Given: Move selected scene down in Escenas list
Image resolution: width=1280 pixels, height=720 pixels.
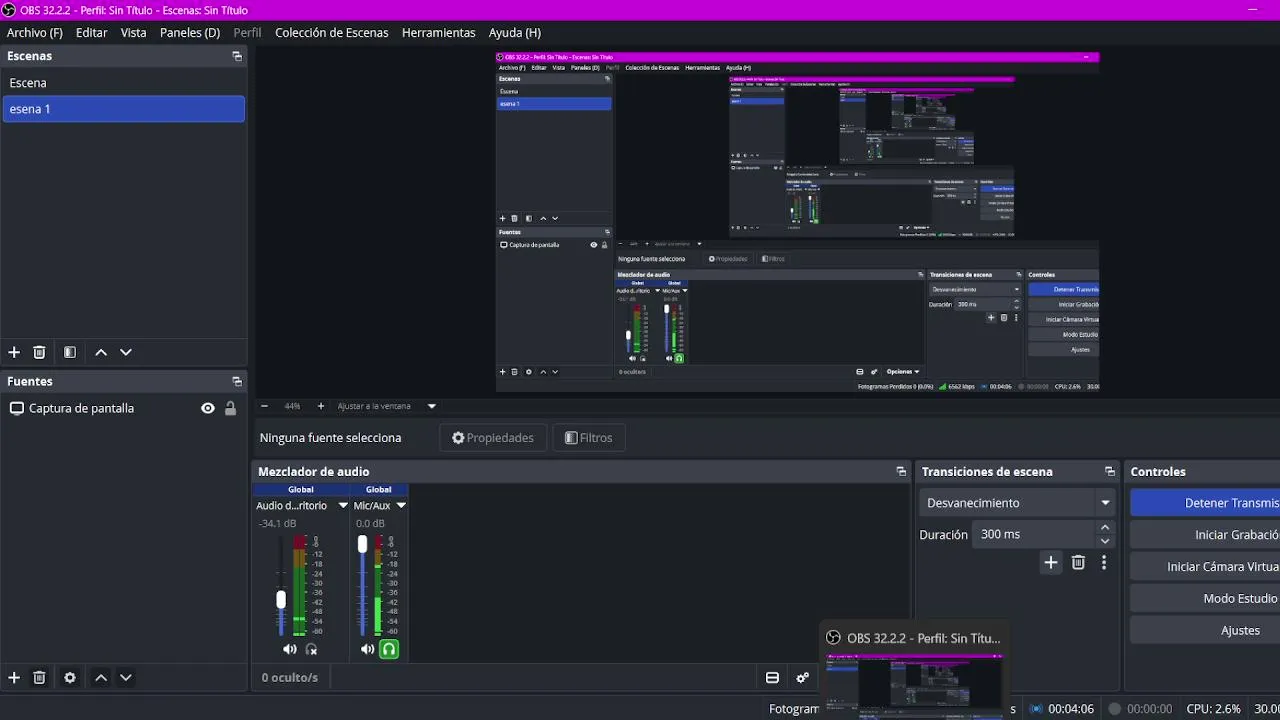Looking at the screenshot, I should 126,352.
